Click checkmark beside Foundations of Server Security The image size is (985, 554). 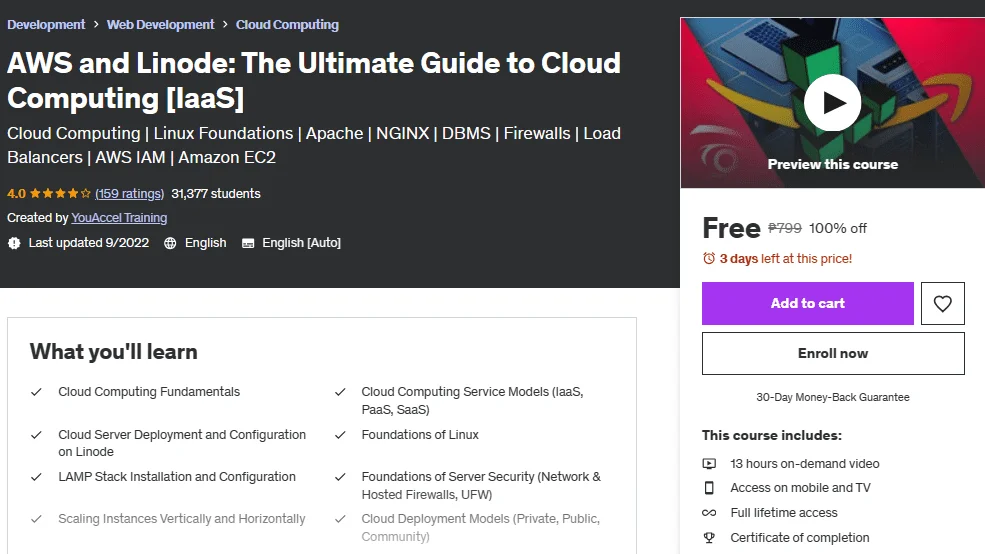coord(340,477)
